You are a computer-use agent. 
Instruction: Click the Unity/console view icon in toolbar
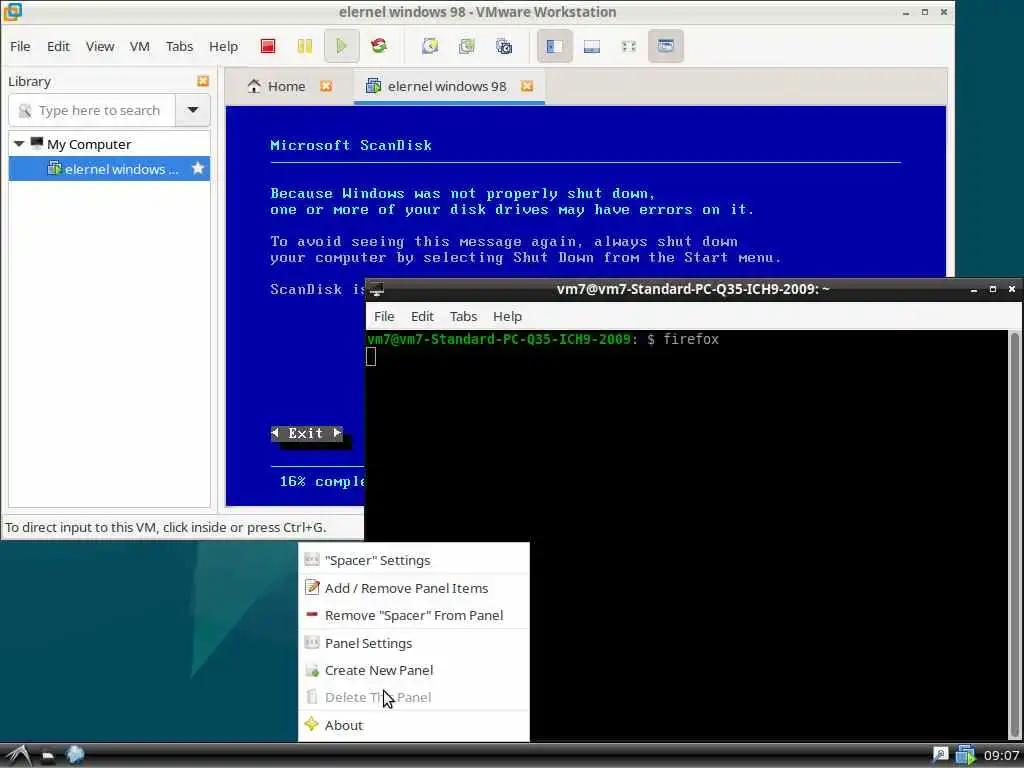(x=665, y=46)
